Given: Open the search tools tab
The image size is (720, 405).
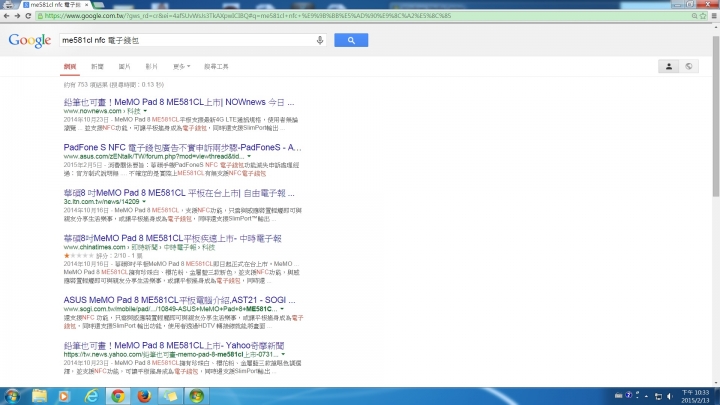Looking at the screenshot, I should (x=216, y=67).
